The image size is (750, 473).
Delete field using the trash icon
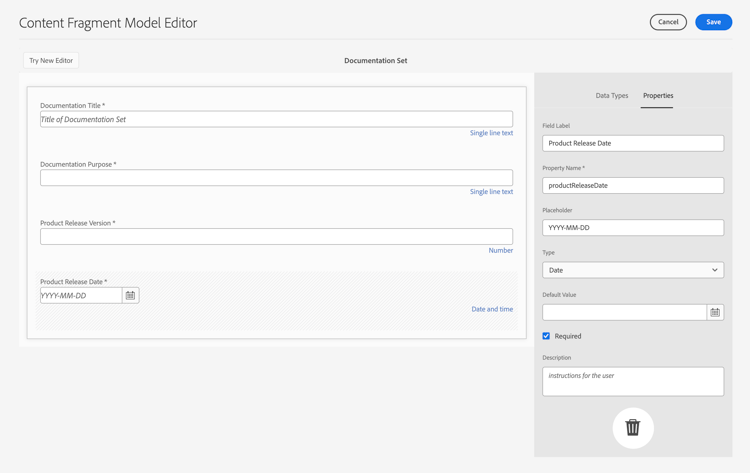click(633, 428)
